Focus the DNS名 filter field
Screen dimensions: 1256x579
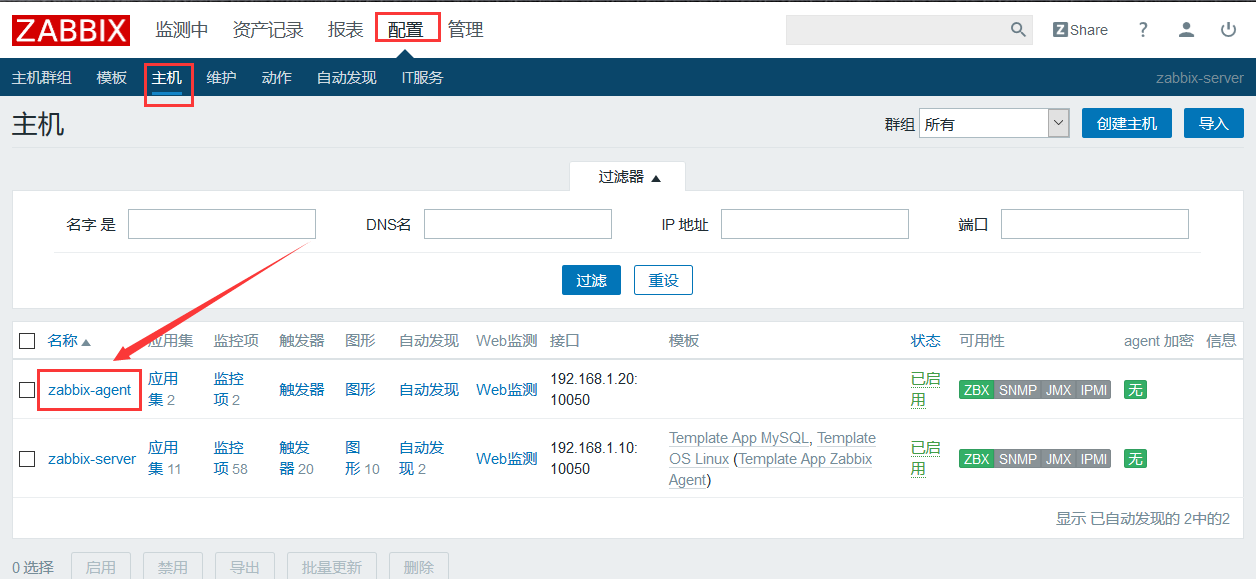pos(518,224)
